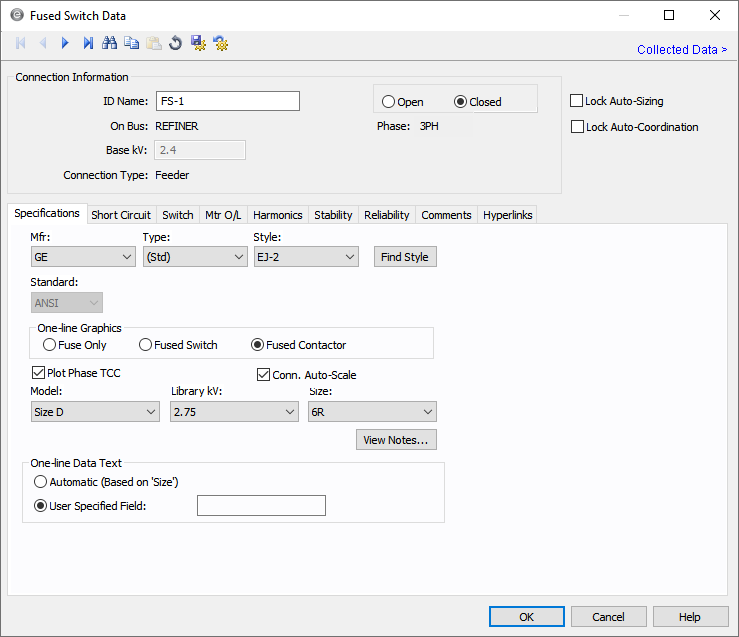Expand the Size dropdown showing 6R

click(371, 412)
